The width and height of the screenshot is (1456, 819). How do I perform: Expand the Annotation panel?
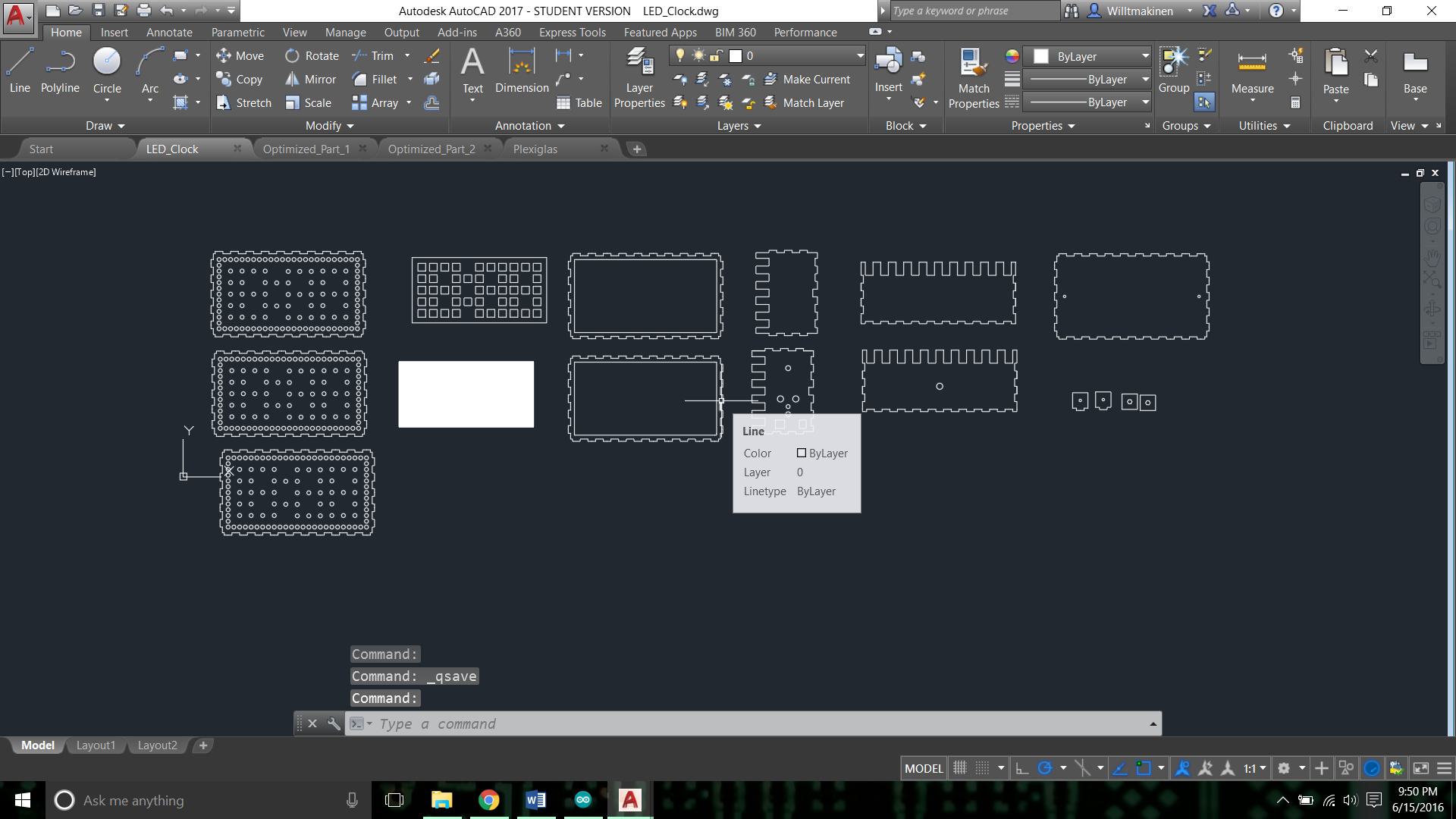(530, 126)
